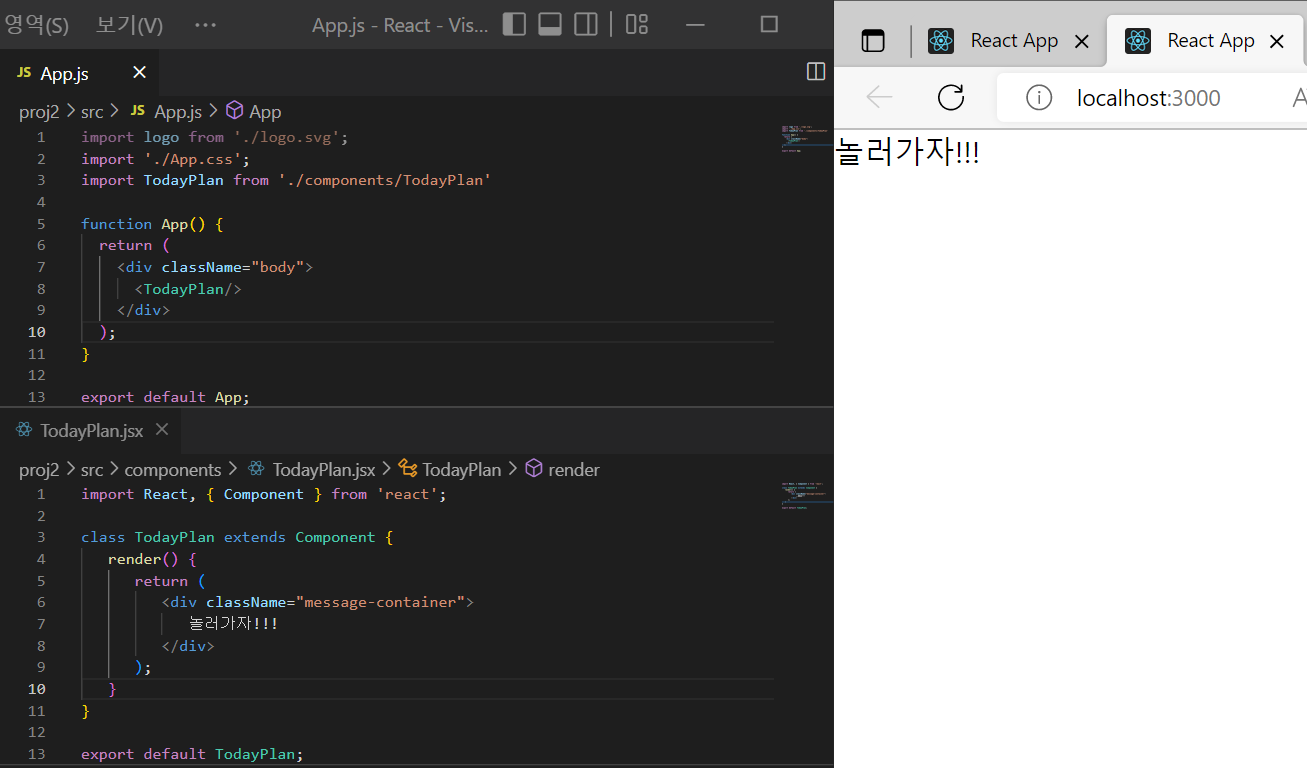Open the 보기(V) menu

point(129,25)
